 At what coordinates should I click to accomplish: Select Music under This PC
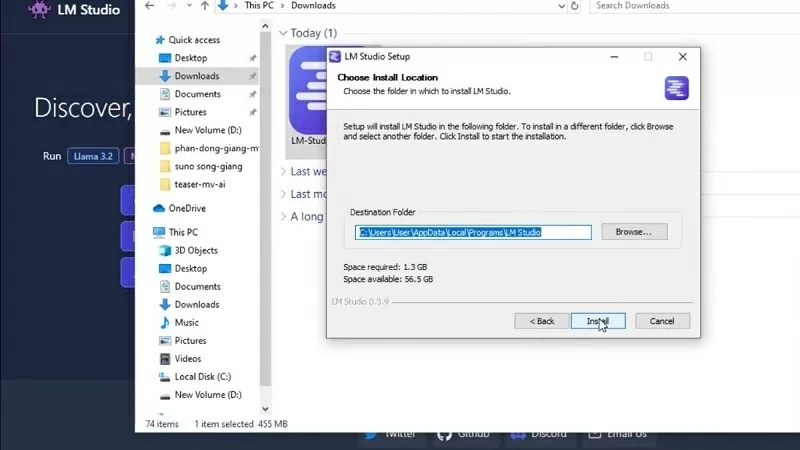(x=186, y=322)
